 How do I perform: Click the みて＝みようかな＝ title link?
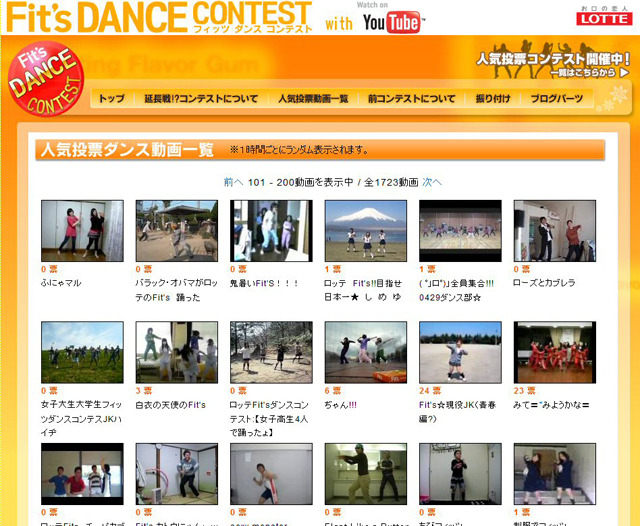551,405
